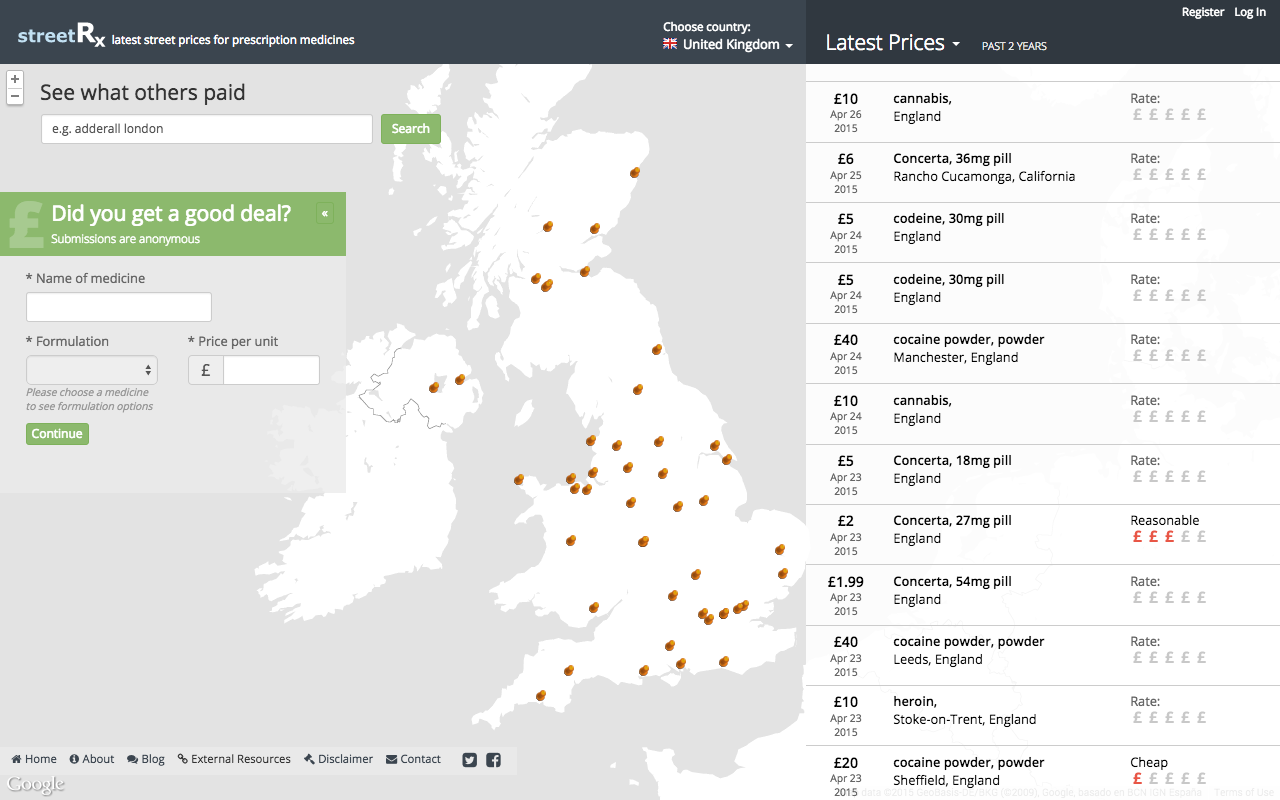Open the Twitter icon link
The image size is (1280, 800).
[470, 760]
